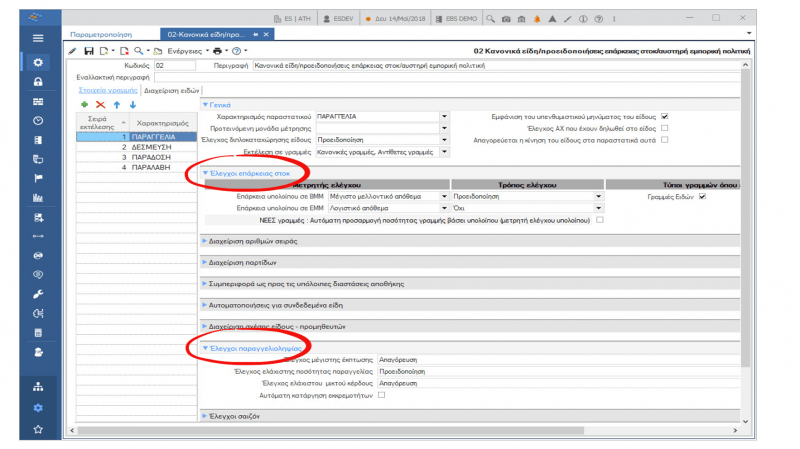Click the pencil edit icon in the form toolbar
Viewport: 800px width, 449px height.
tap(72, 51)
